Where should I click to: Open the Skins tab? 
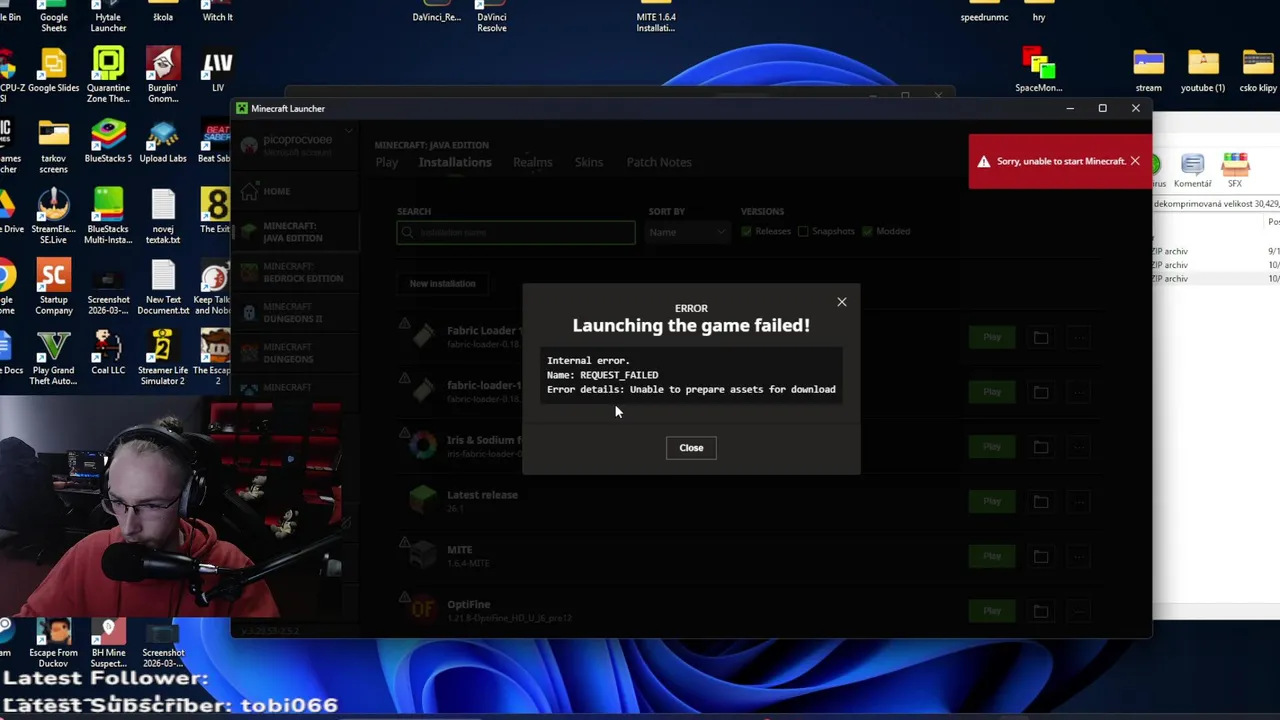[x=589, y=162]
